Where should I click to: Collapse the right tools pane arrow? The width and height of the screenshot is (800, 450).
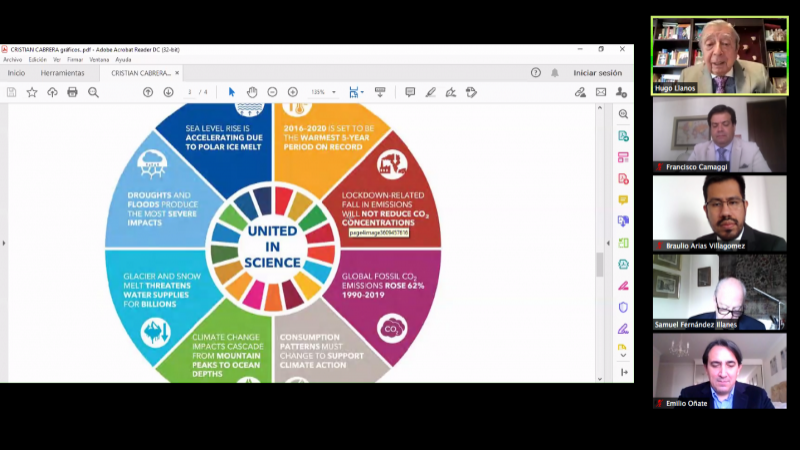608,243
